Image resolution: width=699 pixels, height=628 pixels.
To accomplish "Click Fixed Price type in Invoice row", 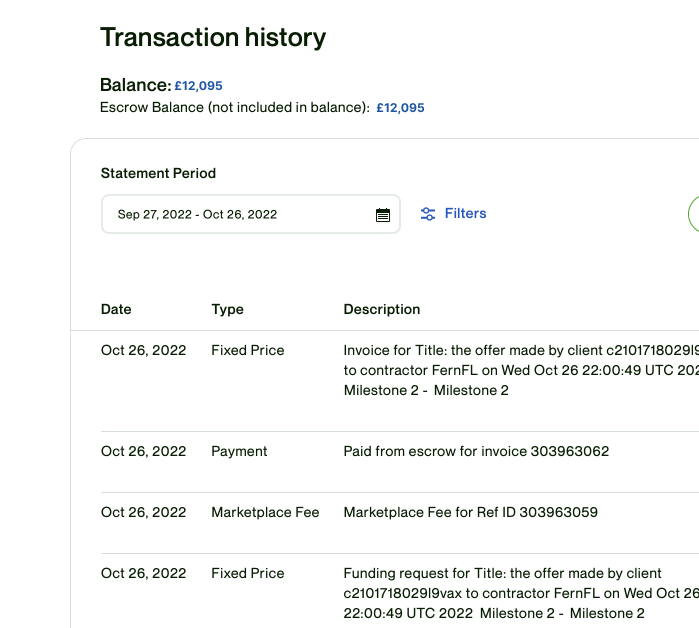I will point(247,350).
